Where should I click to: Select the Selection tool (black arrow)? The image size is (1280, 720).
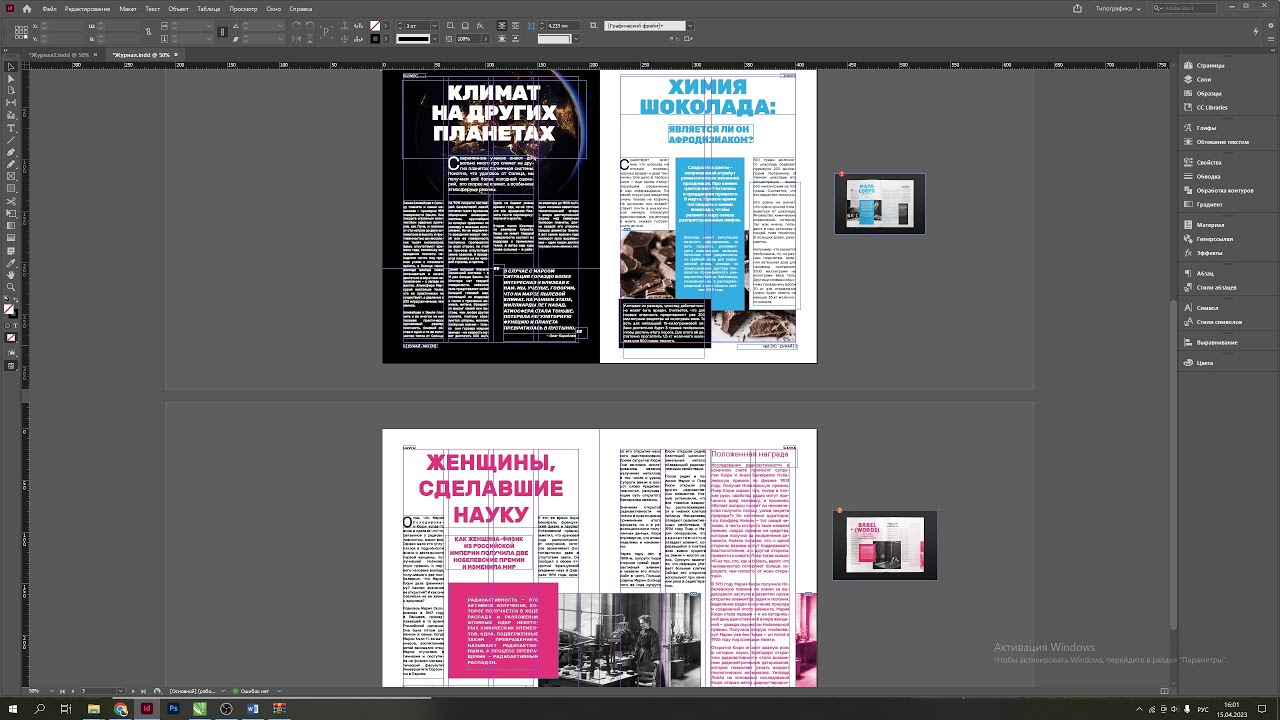(x=11, y=66)
